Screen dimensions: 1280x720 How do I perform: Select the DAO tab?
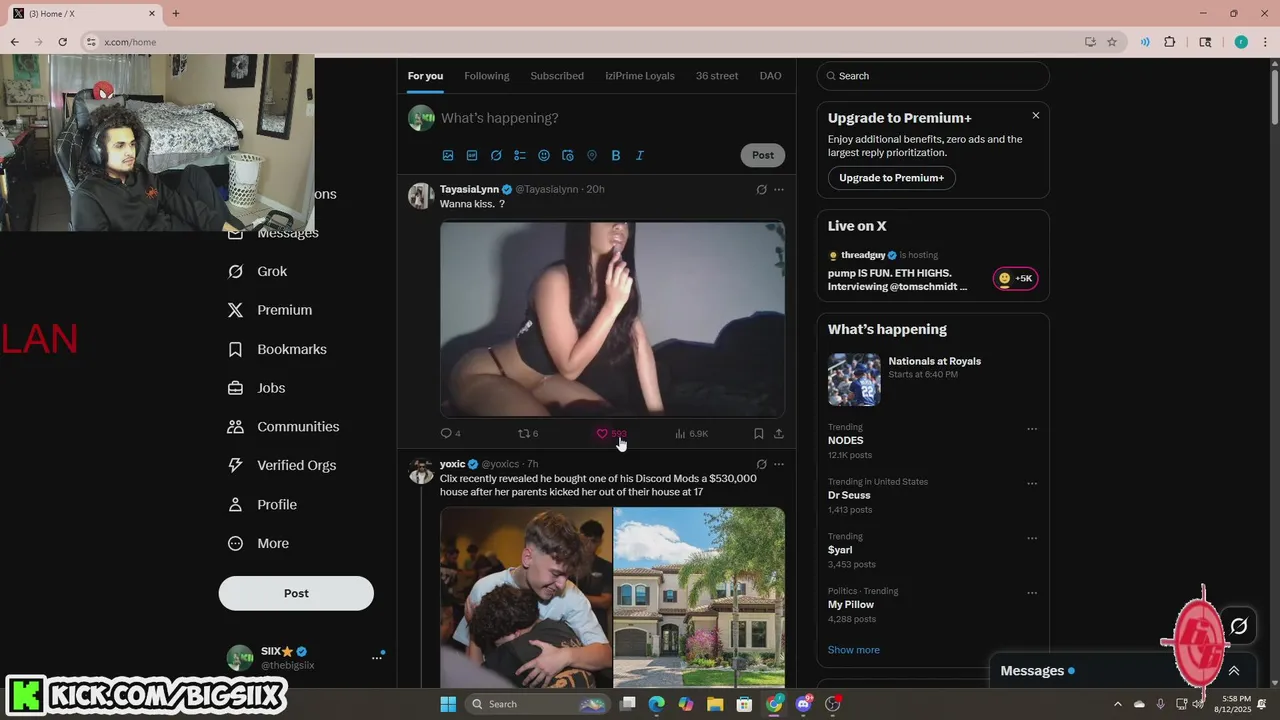tap(770, 76)
